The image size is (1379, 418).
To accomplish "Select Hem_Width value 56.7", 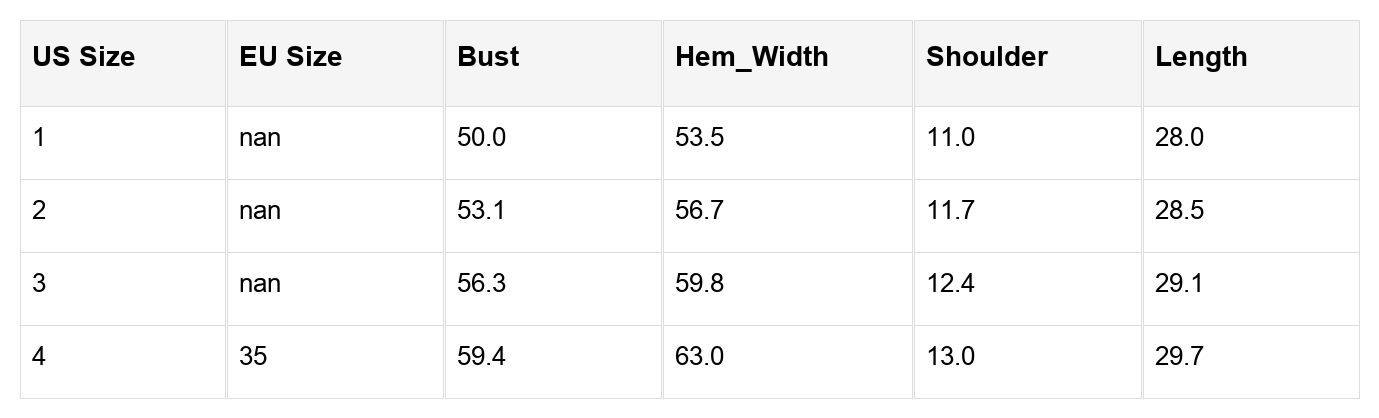I will click(788, 216).
